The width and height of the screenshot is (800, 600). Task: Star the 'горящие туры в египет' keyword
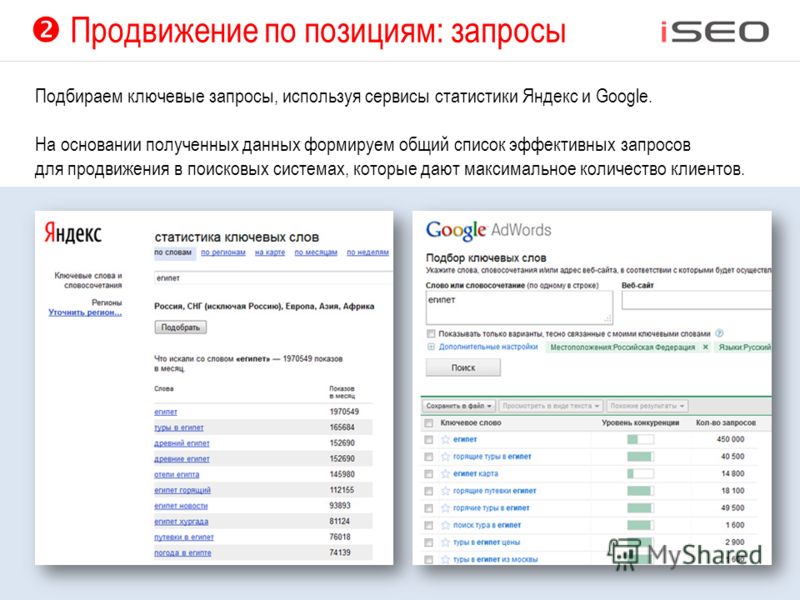(445, 457)
